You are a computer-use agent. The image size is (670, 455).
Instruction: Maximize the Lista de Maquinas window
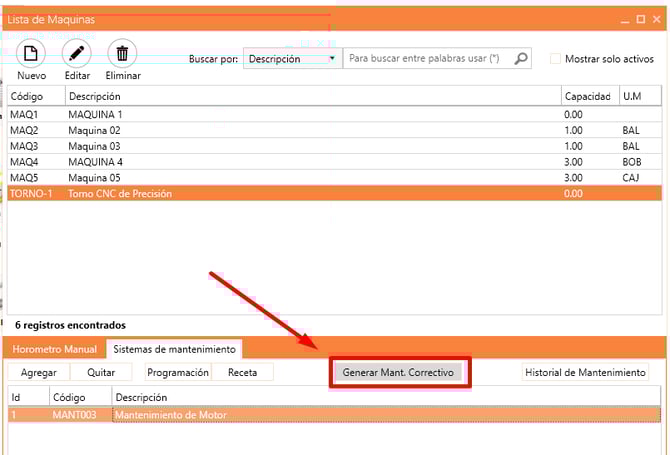640,19
